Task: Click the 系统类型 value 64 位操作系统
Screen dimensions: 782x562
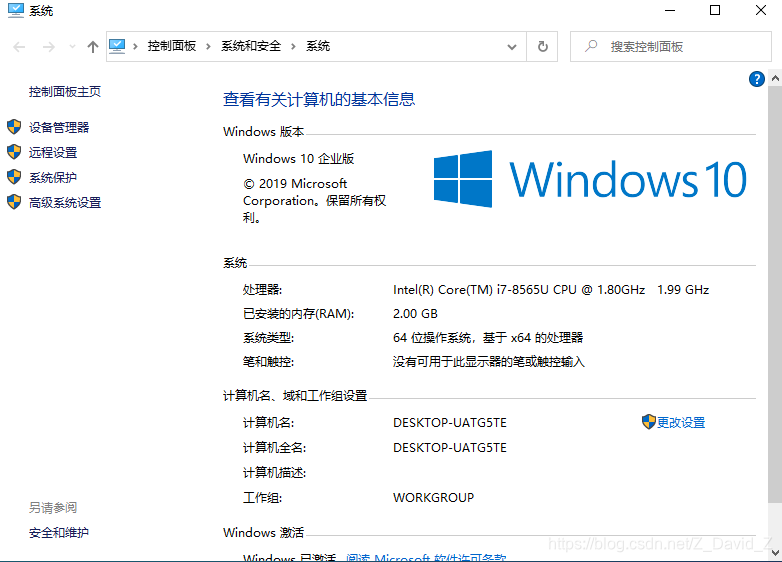Action: tap(488, 338)
